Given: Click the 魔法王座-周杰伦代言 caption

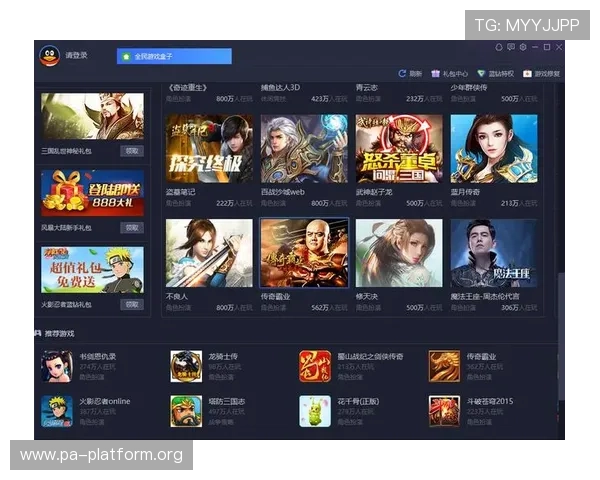Looking at the screenshot, I should click(485, 296).
